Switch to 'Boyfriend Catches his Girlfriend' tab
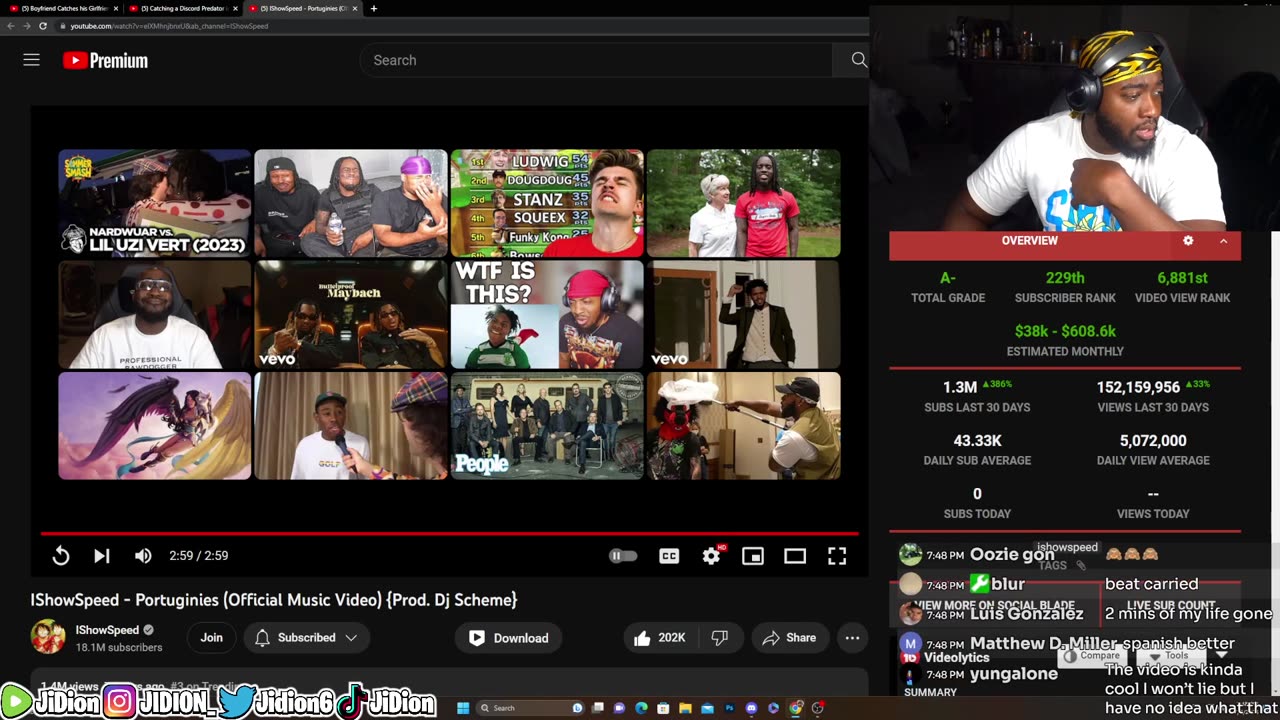 pos(62,8)
